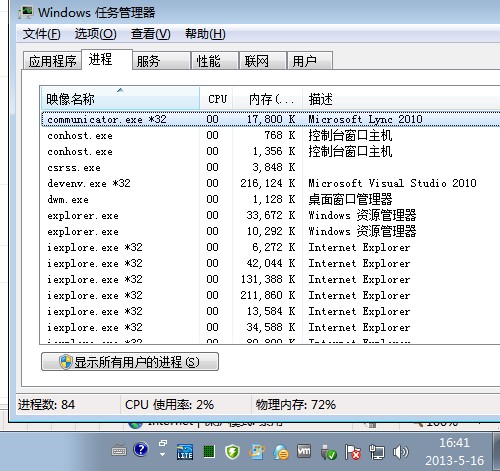
Task: Open the 帮助(H) menu
Action: tap(205, 34)
